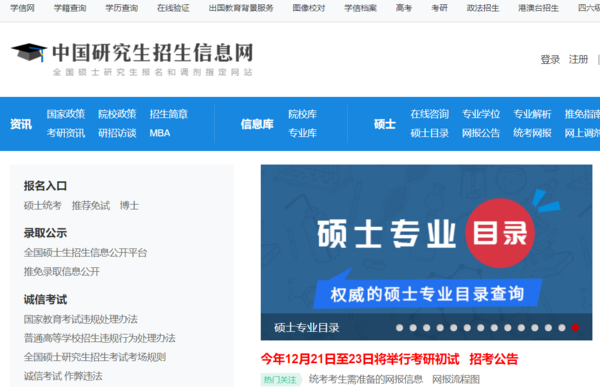
Task: Go to 国家政策 in blue nav
Action: [66, 114]
